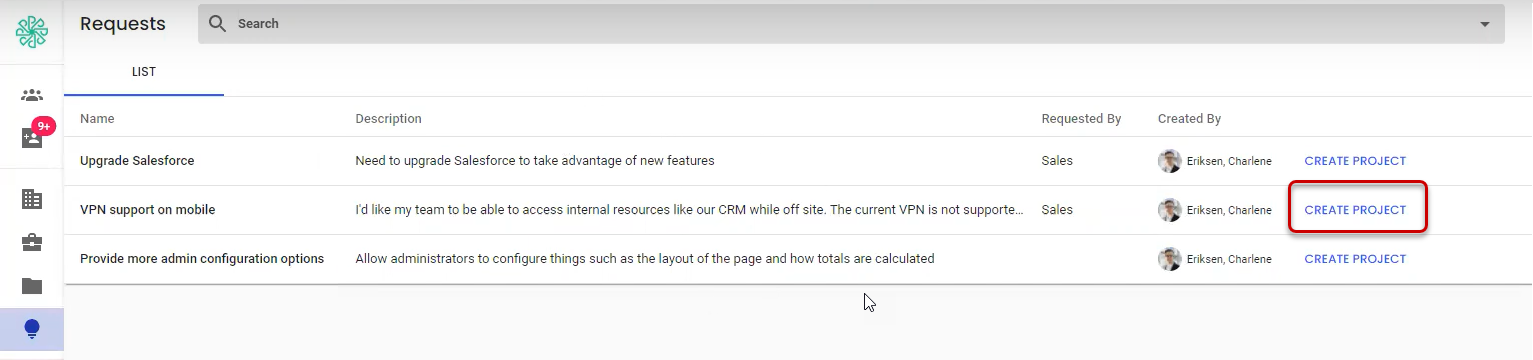Create project for Upgrade Salesforce request
This screenshot has width=1533, height=360.
1355,161
